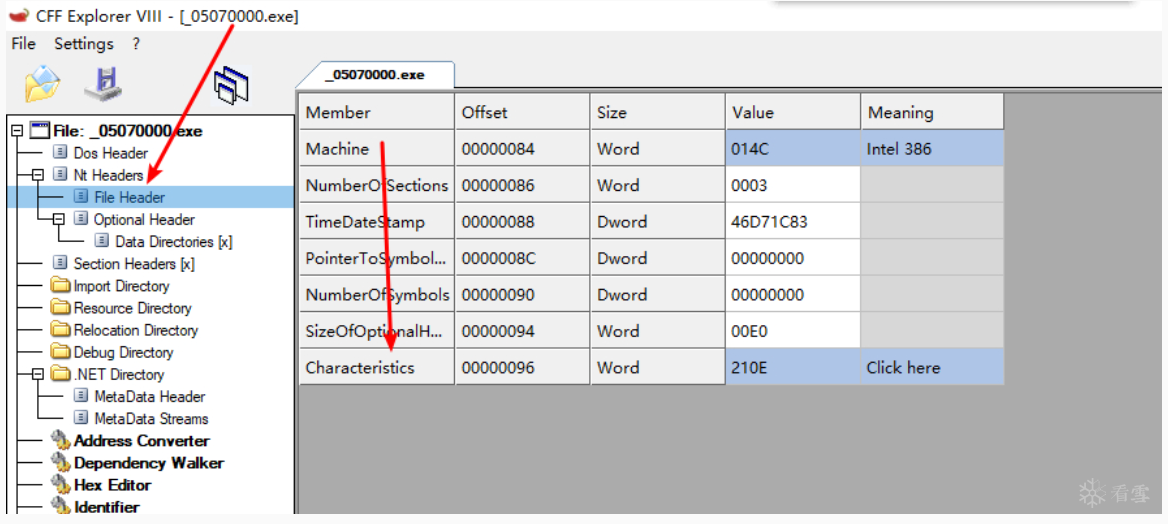Collapse the Nt Headers tree node

39,175
